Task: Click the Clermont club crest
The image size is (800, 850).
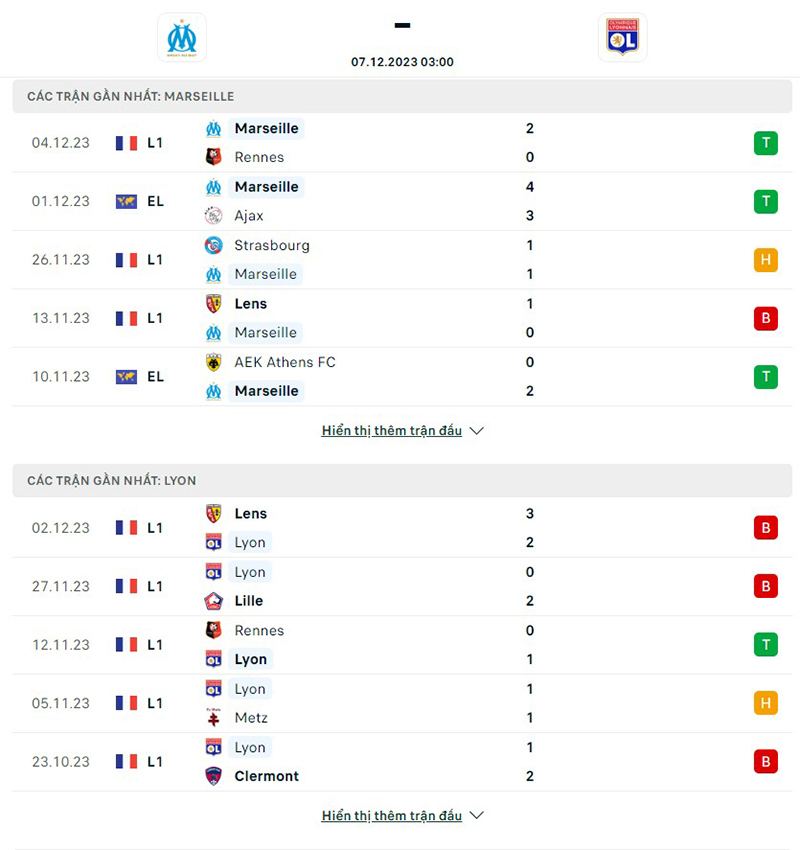Action: coord(214,776)
